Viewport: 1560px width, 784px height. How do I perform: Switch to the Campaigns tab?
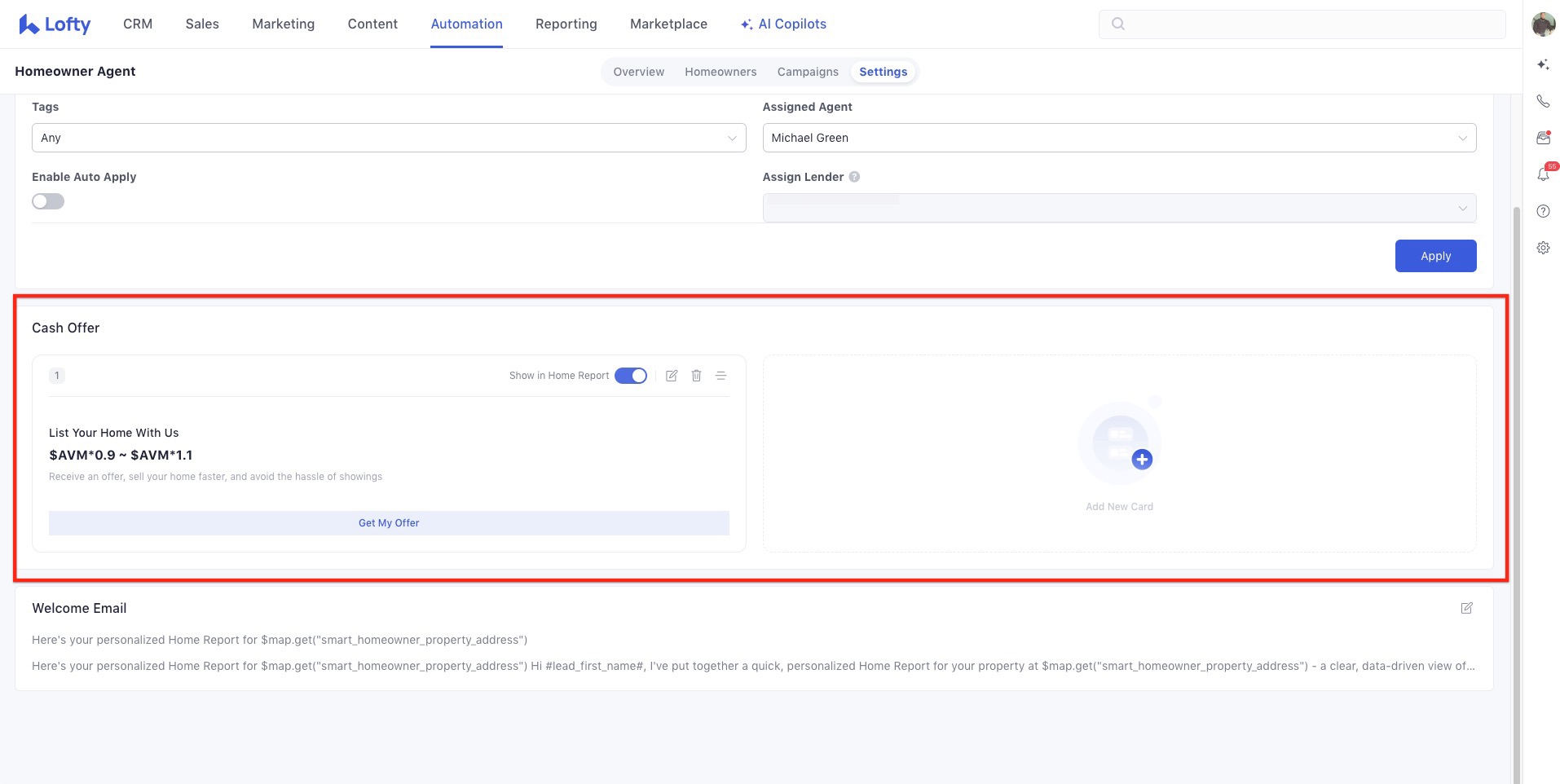(x=807, y=72)
